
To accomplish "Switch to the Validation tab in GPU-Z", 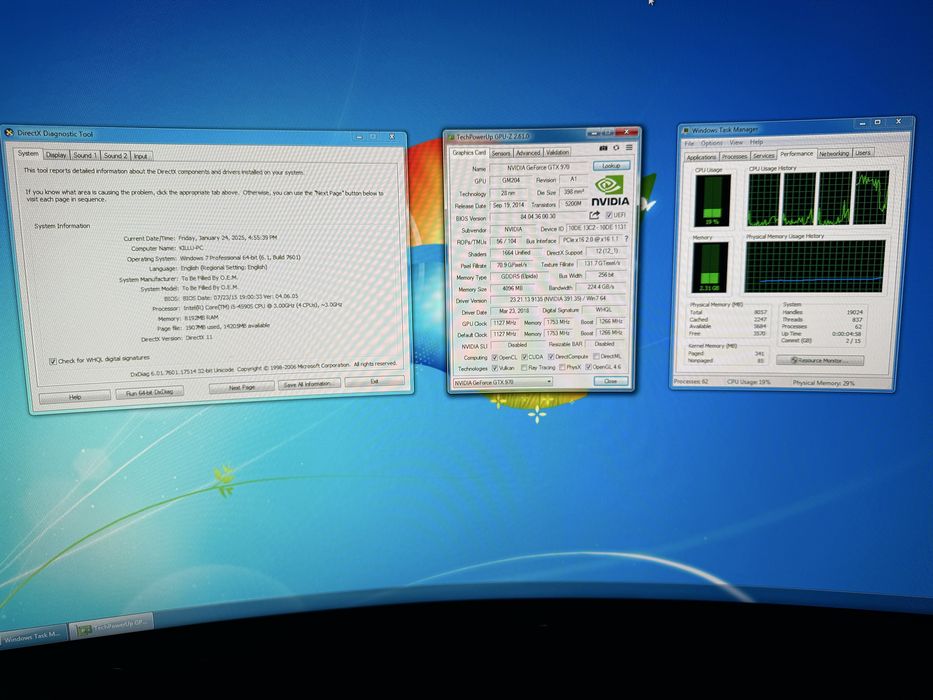I will tap(558, 152).
